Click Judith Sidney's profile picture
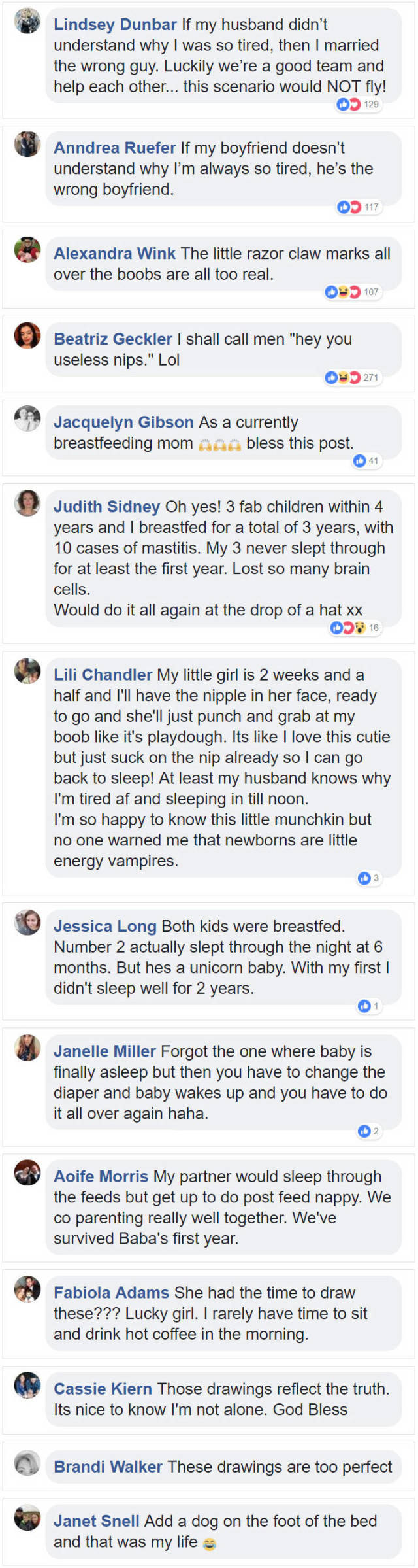 pos(27,503)
